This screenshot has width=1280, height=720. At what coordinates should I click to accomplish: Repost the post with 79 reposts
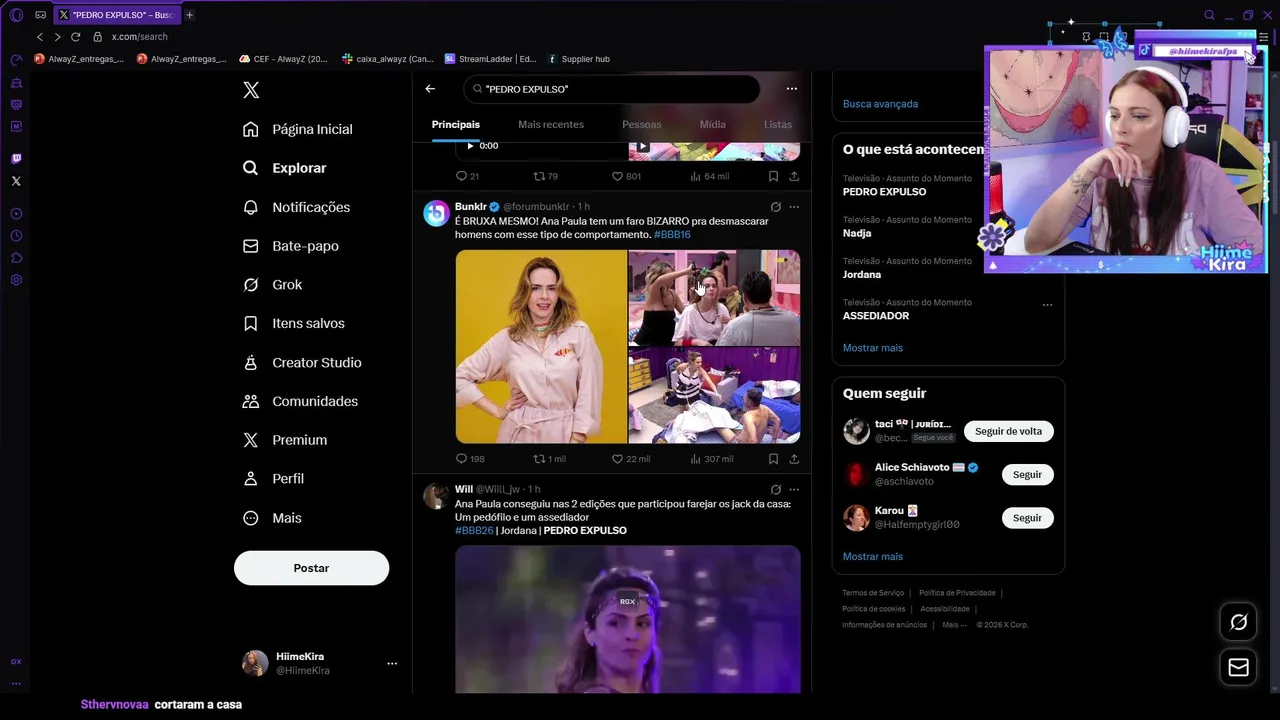pos(545,176)
